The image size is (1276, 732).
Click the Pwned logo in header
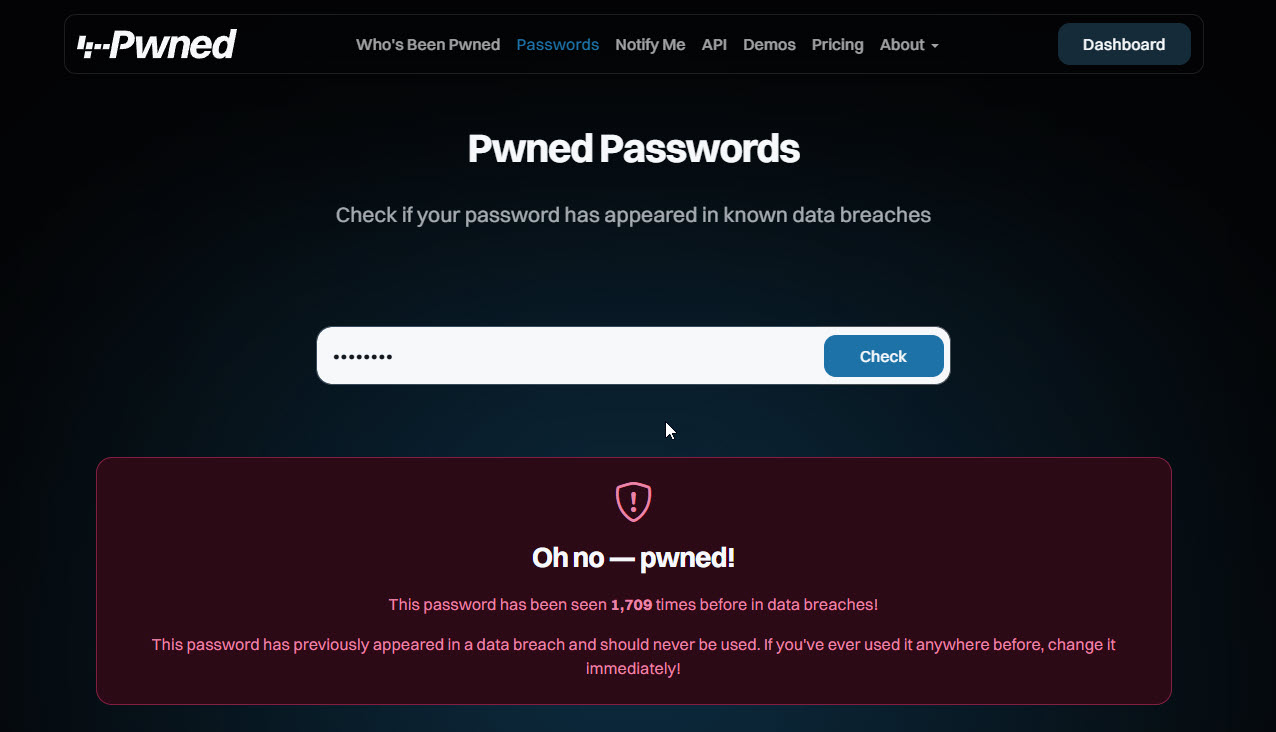(157, 45)
